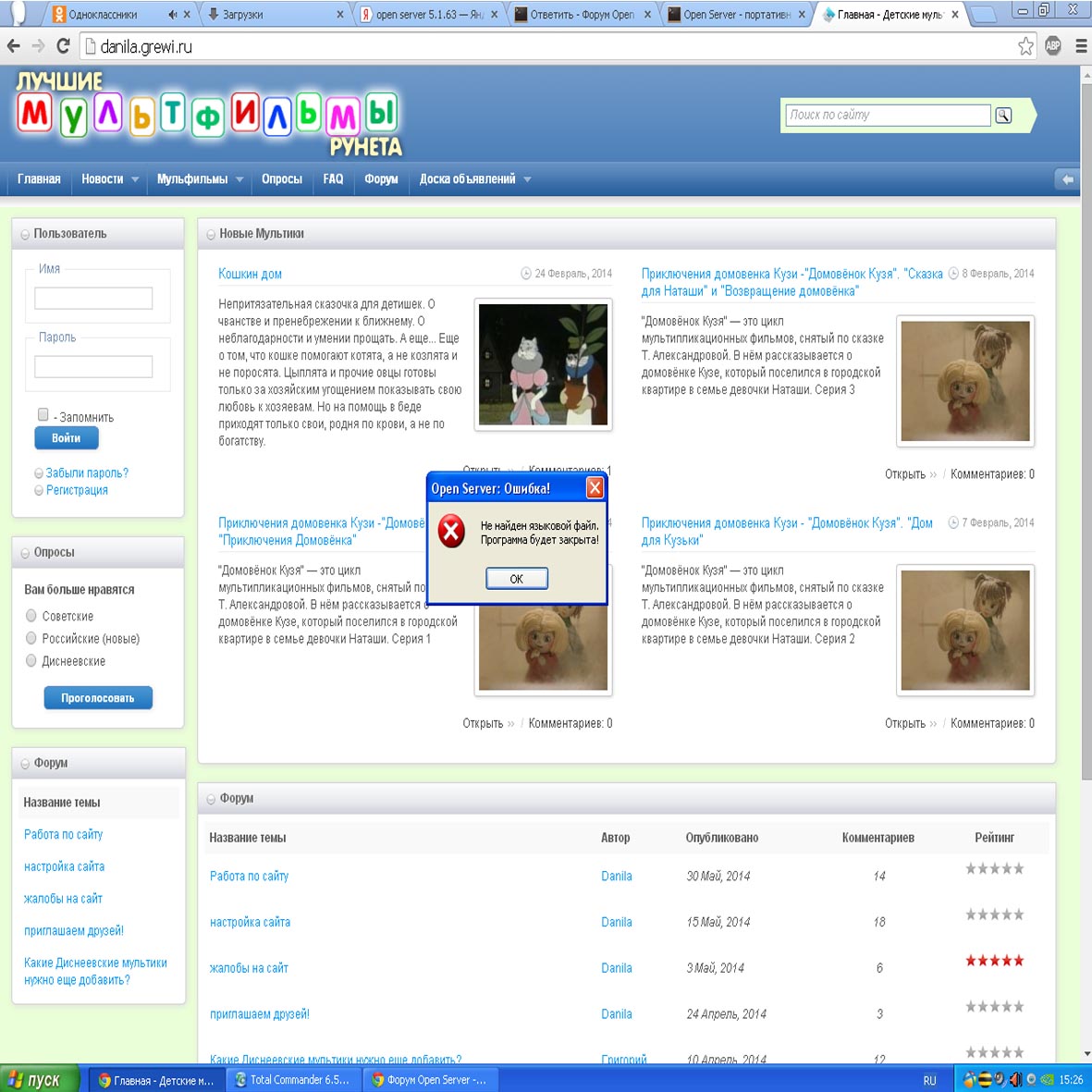Bookmark the page with the star icon

click(x=1025, y=46)
